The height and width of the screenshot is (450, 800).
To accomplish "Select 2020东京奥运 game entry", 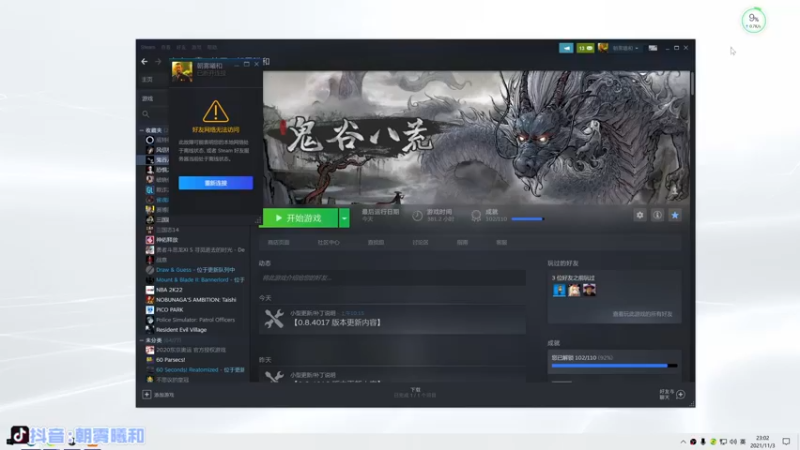I will pos(190,350).
